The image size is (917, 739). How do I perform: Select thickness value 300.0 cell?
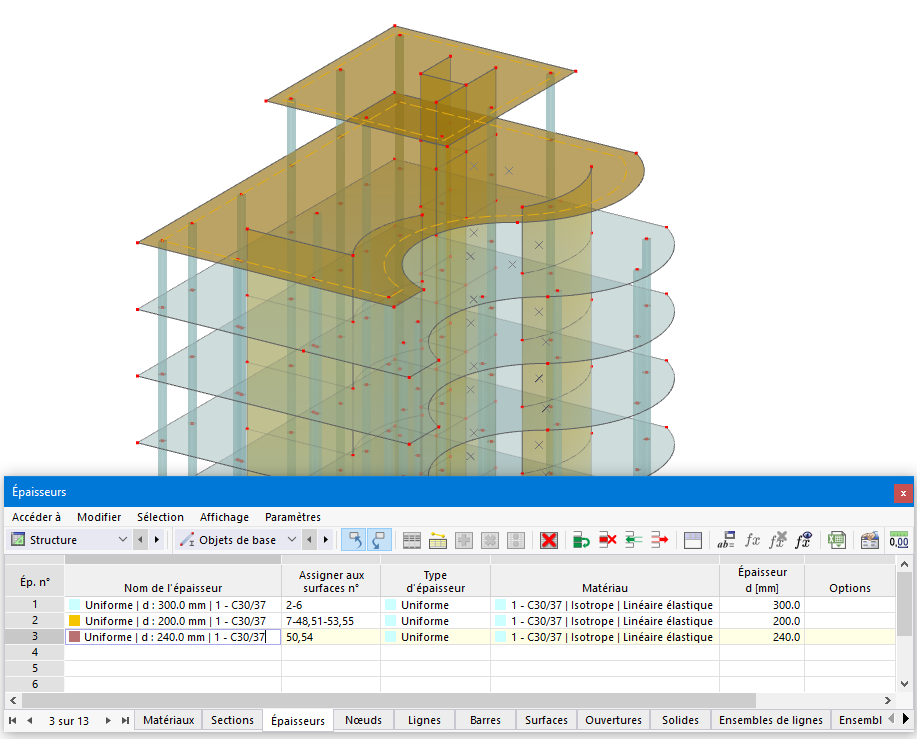point(762,605)
